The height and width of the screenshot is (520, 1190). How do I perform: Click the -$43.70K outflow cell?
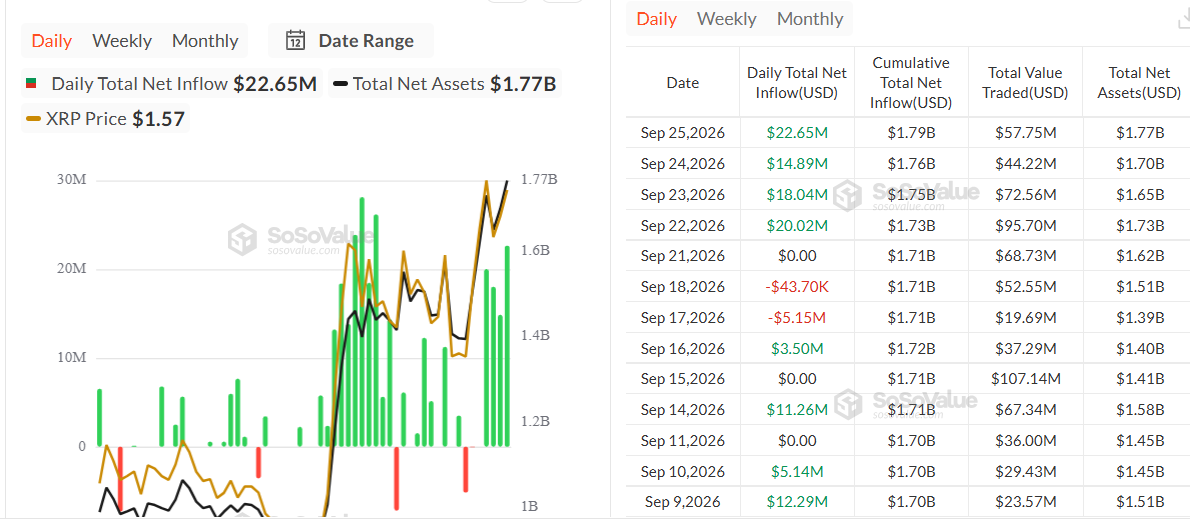point(797,287)
